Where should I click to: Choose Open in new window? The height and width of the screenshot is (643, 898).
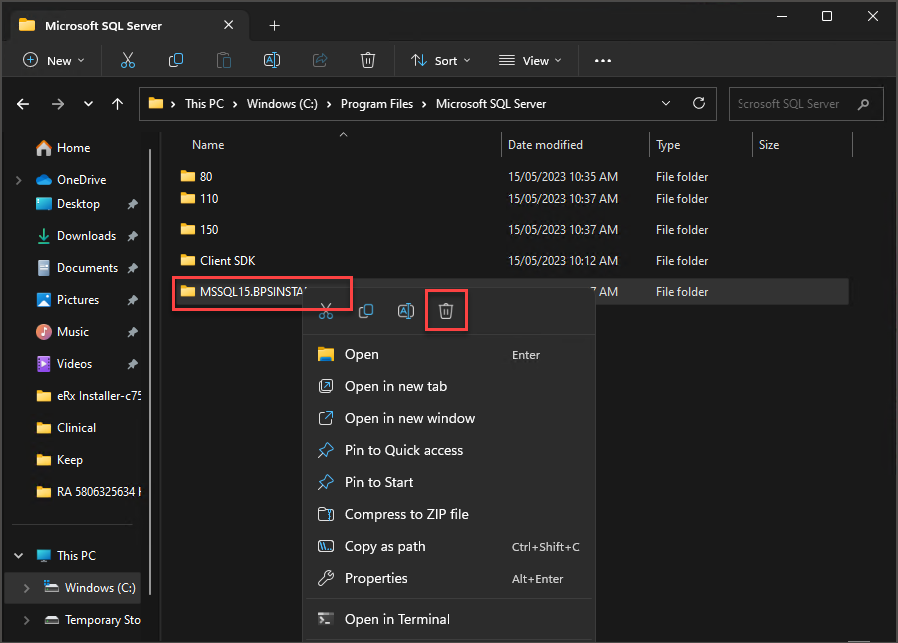449,419
